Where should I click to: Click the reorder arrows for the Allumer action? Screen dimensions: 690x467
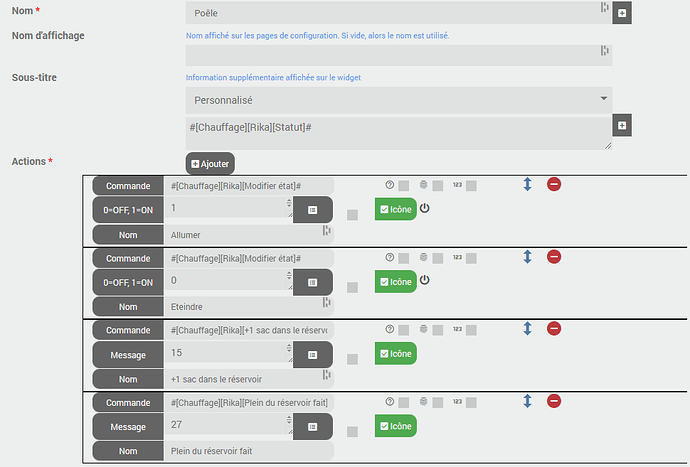coord(527,185)
